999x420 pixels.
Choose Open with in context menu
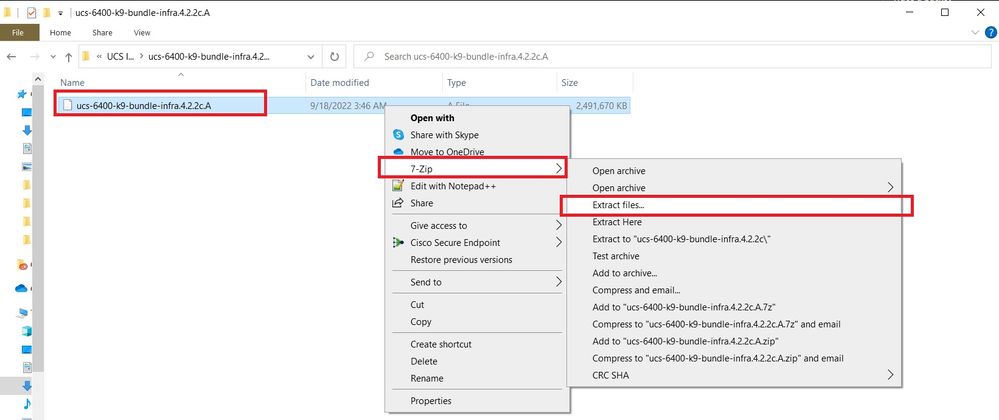[x=478, y=118]
